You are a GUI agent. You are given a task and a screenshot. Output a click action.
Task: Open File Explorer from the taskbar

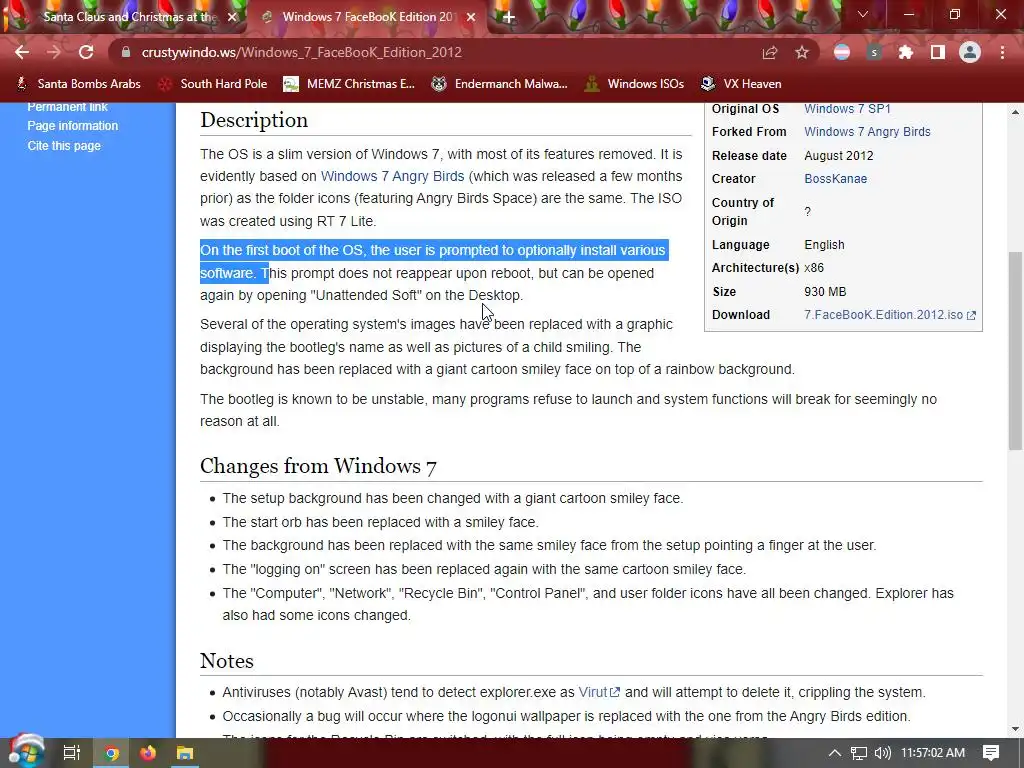pos(185,753)
